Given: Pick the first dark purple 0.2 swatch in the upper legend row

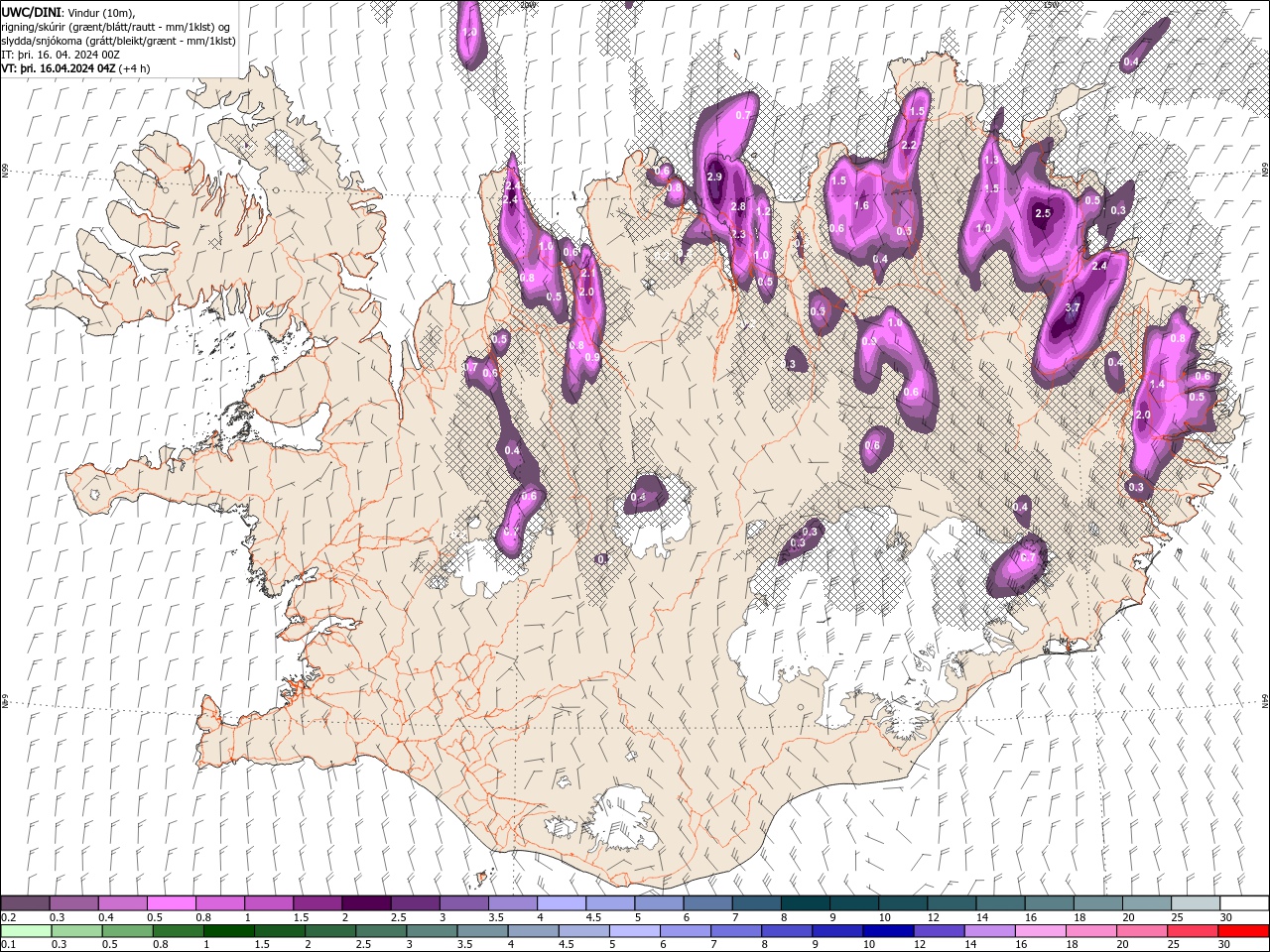Looking at the screenshot, I should (25, 903).
